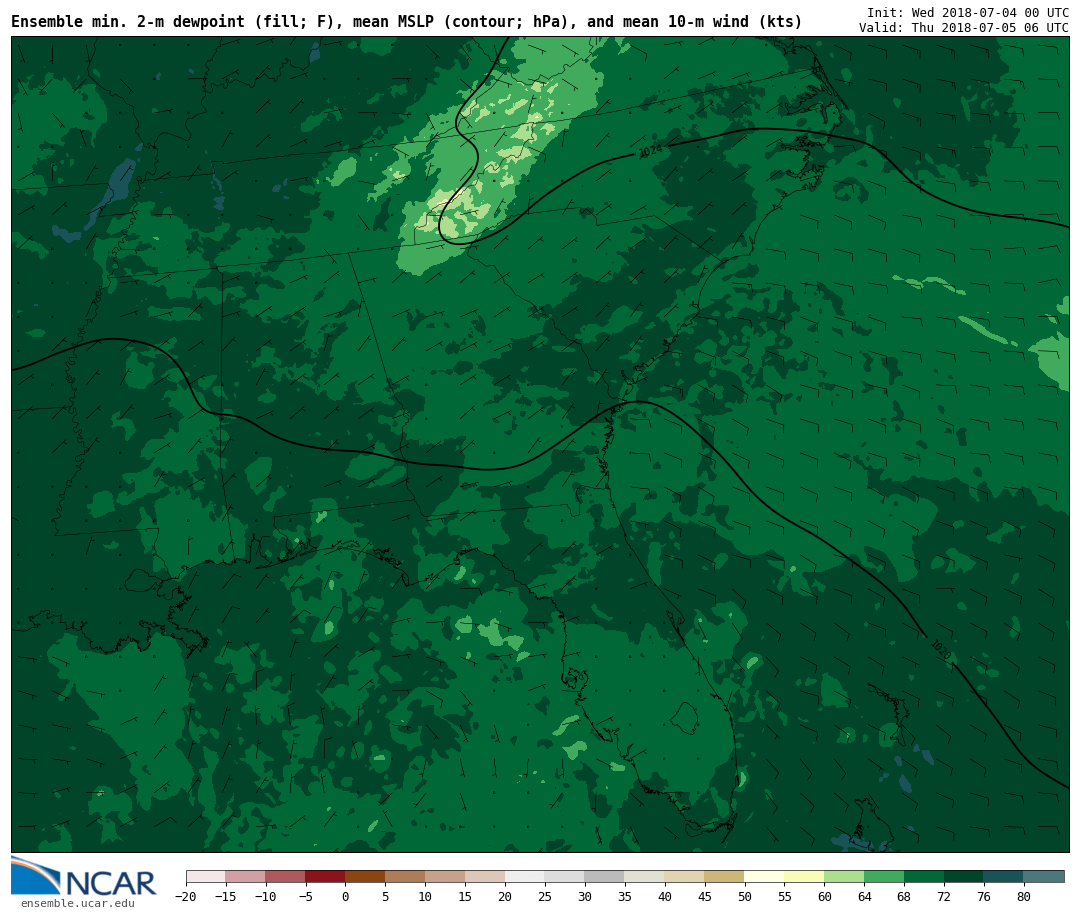Select the medium green swatch between 64 and 68
The height and width of the screenshot is (915, 1080).
point(884,877)
